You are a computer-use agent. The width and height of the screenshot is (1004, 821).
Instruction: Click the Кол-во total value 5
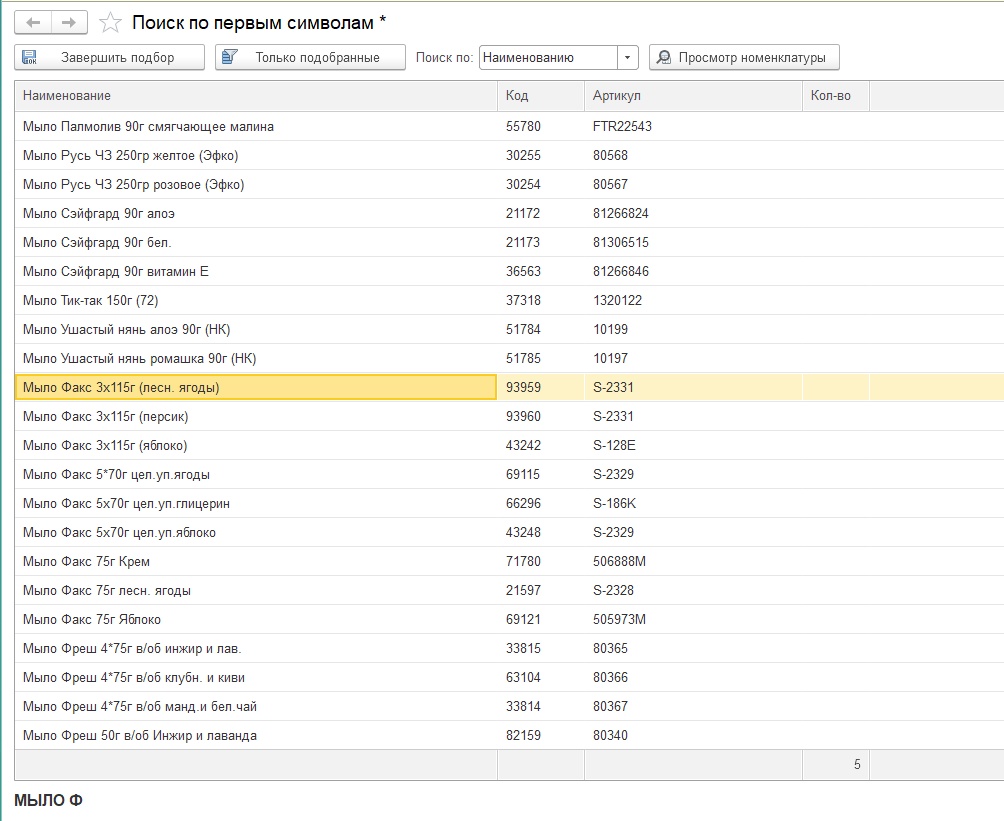857,765
